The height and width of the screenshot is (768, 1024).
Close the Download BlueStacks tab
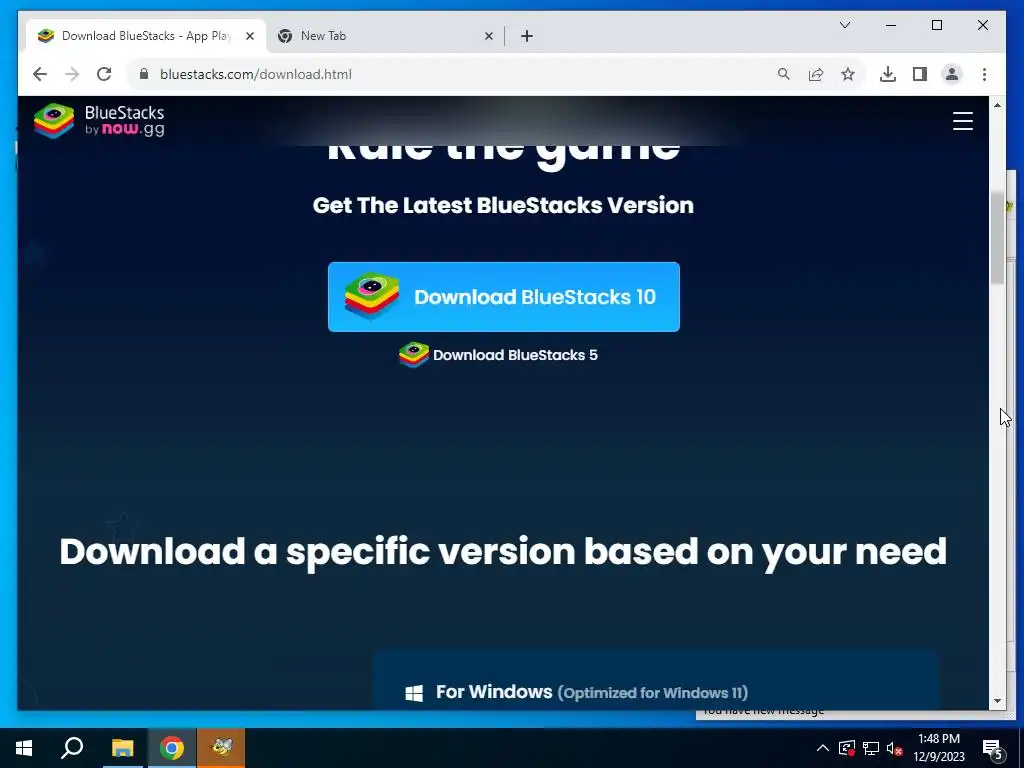tap(249, 36)
